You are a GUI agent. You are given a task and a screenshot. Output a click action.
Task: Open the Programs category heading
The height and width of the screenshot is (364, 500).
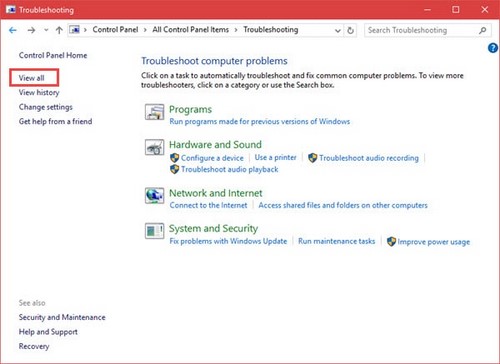(190, 109)
